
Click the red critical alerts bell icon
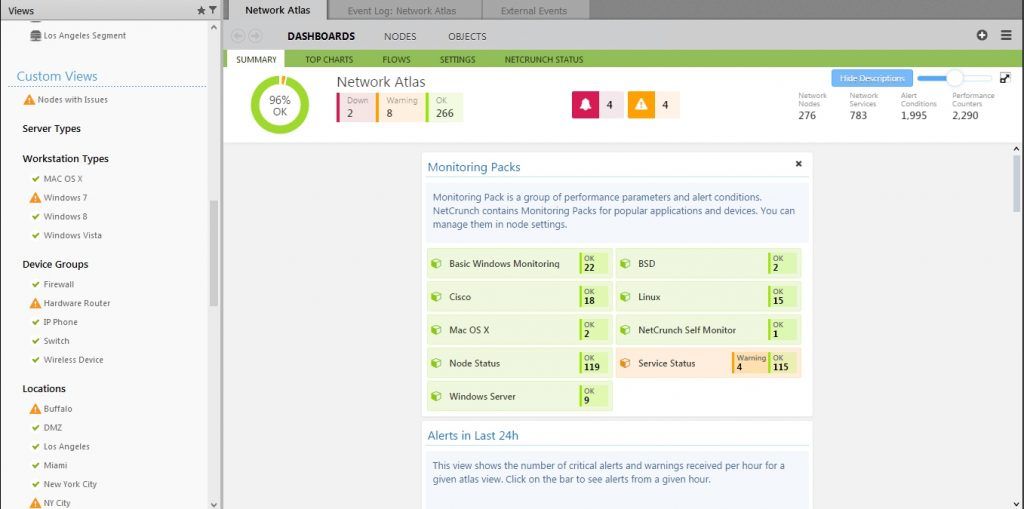(586, 105)
